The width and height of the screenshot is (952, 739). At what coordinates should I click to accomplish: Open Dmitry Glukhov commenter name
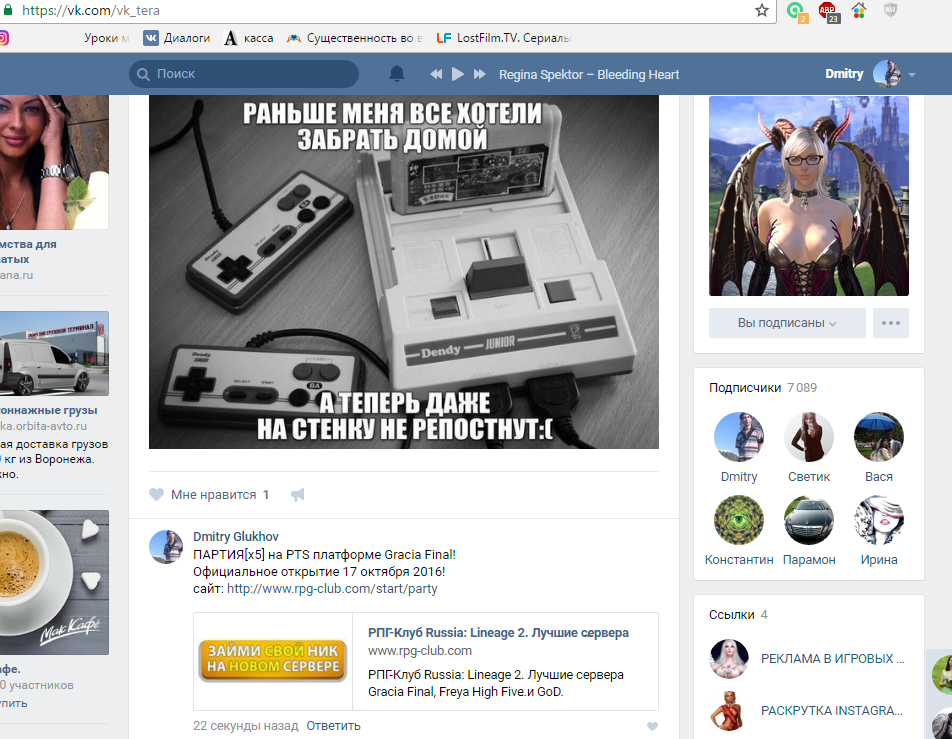click(236, 537)
